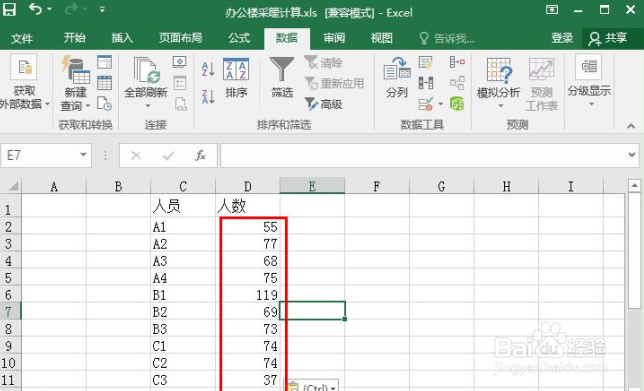Click inside the formula bar input
644x391 pixels.
[423, 155]
